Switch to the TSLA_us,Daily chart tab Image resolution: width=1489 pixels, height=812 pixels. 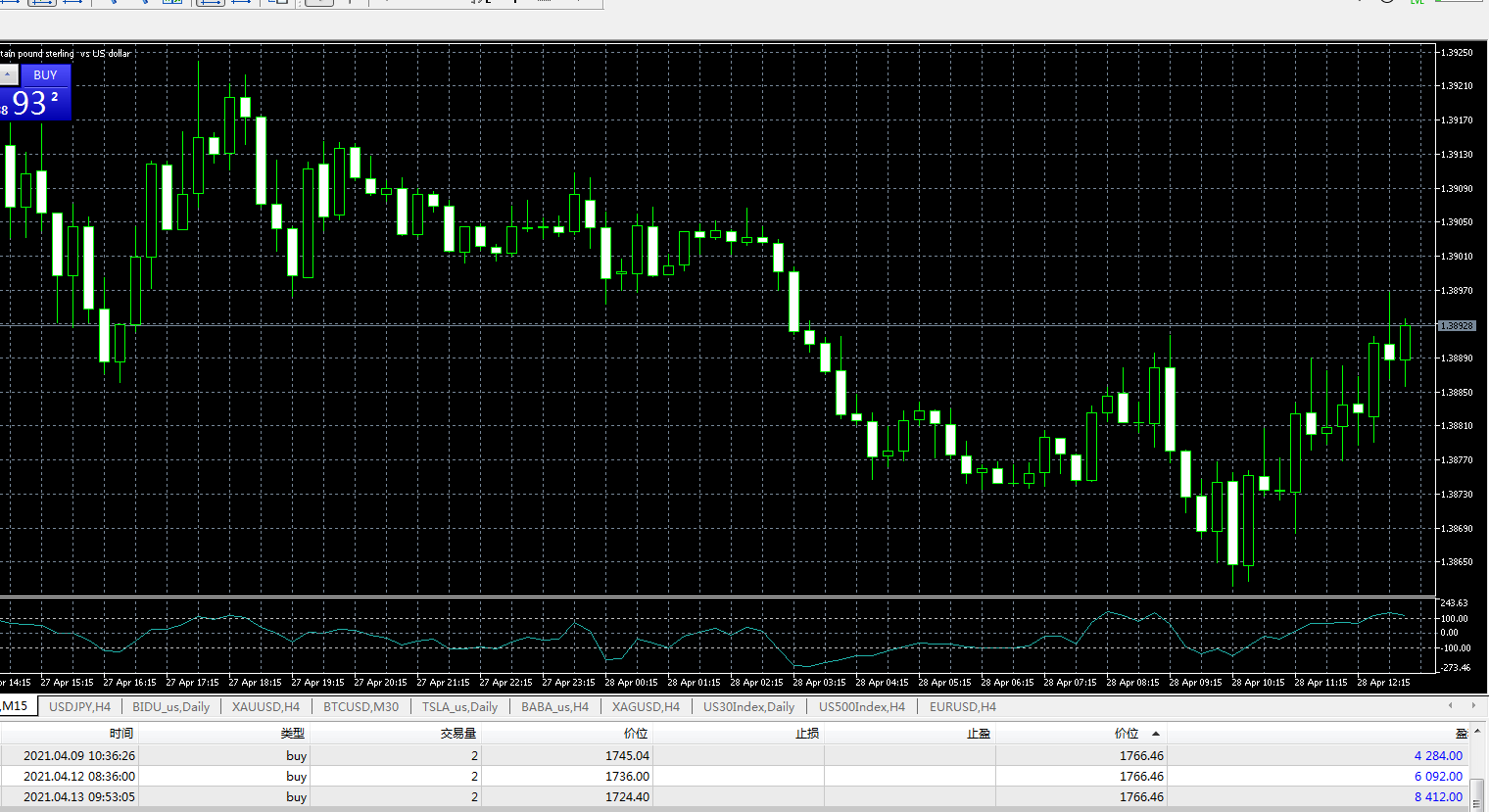point(459,707)
